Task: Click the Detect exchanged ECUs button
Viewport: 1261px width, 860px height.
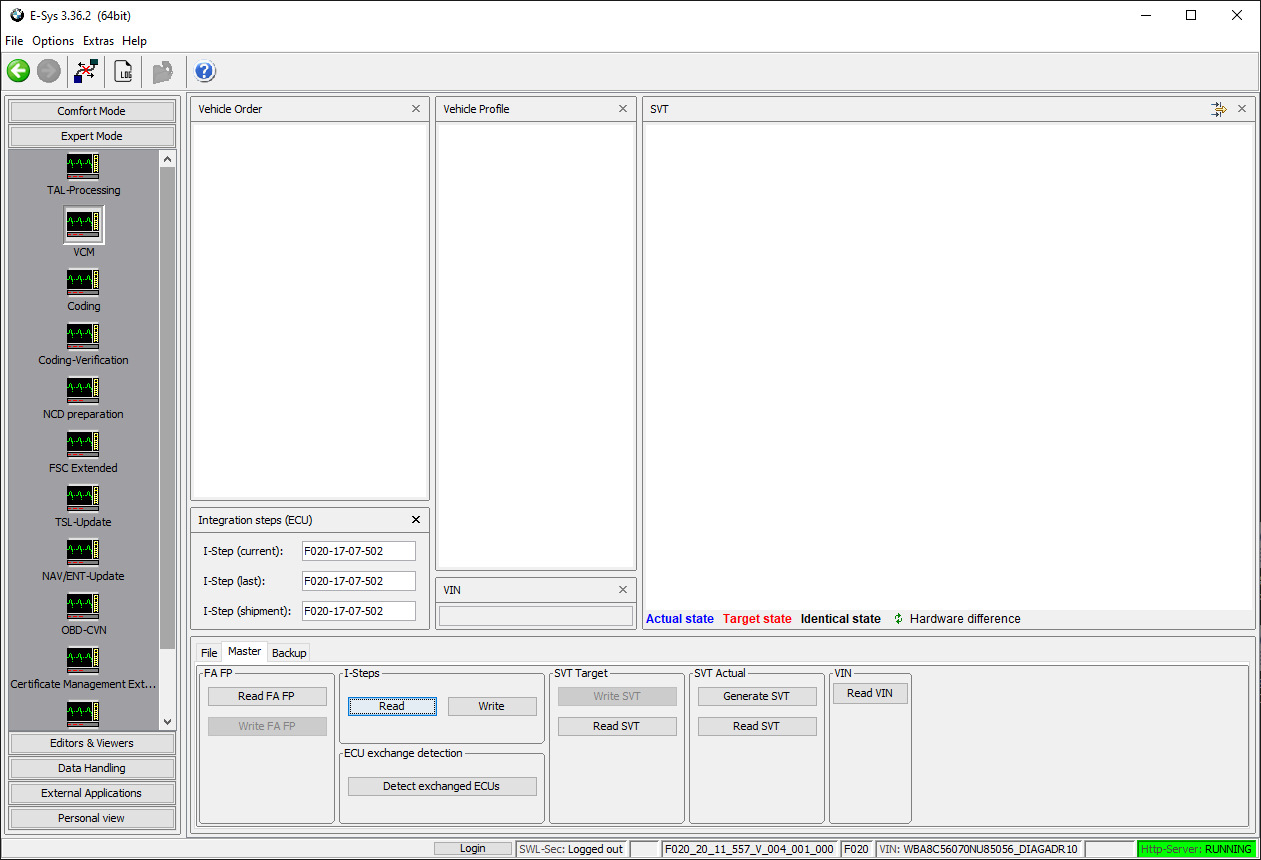Action: 441,786
